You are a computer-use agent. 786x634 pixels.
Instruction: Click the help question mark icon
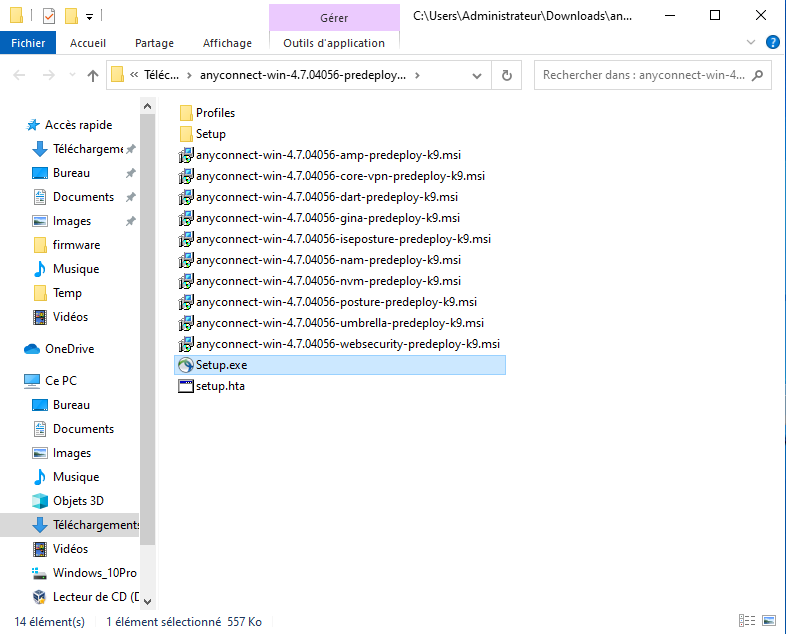click(772, 42)
